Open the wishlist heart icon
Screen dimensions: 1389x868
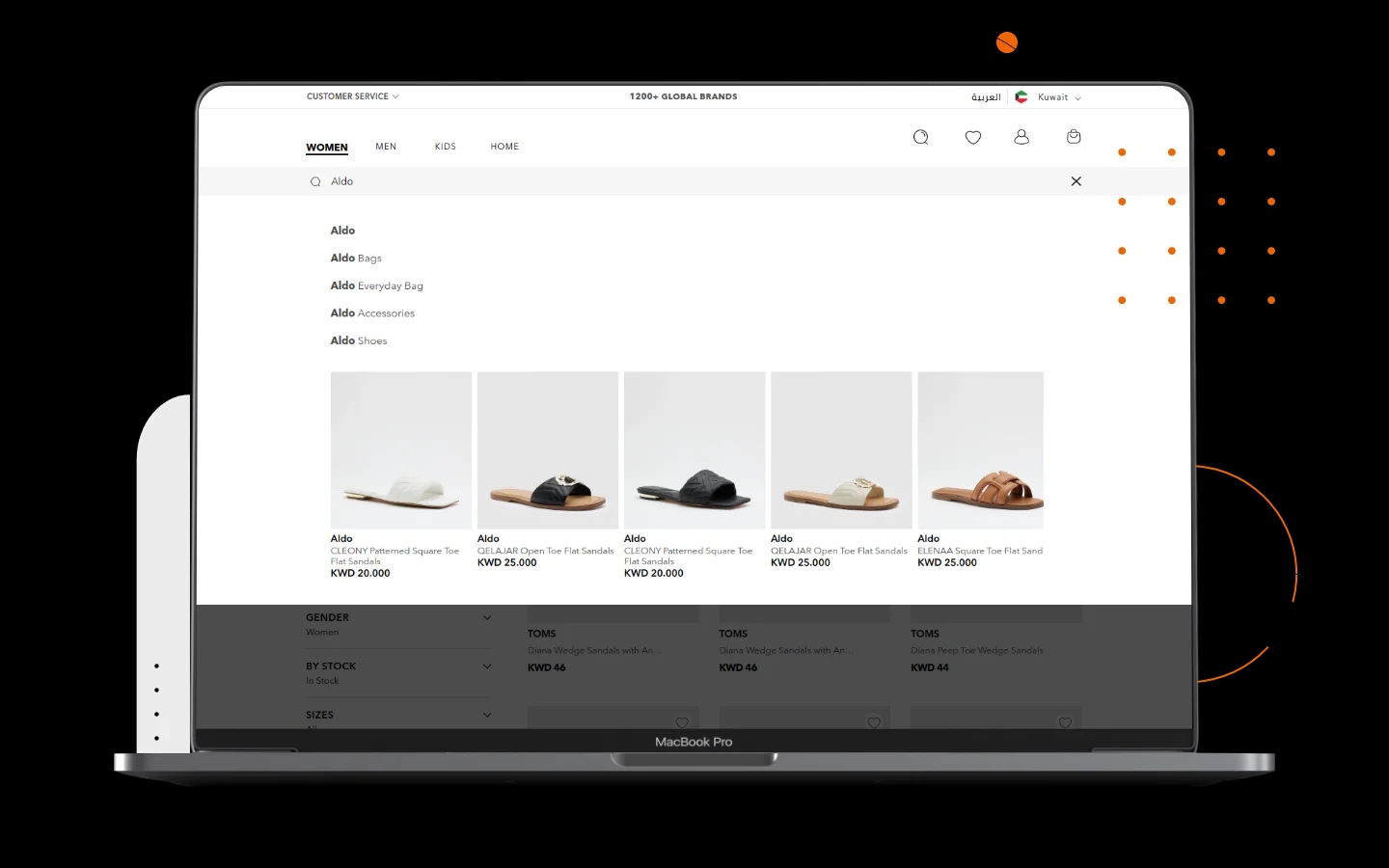click(973, 137)
